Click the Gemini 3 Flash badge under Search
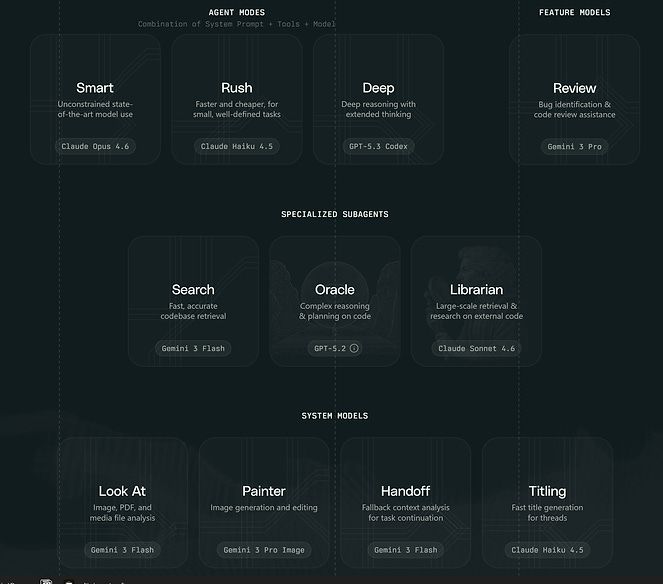 [x=193, y=348]
